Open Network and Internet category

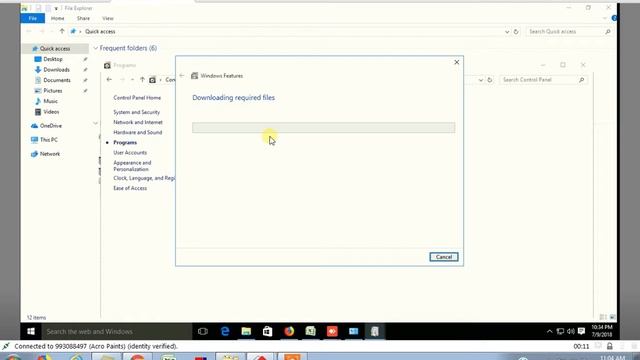click(138, 122)
